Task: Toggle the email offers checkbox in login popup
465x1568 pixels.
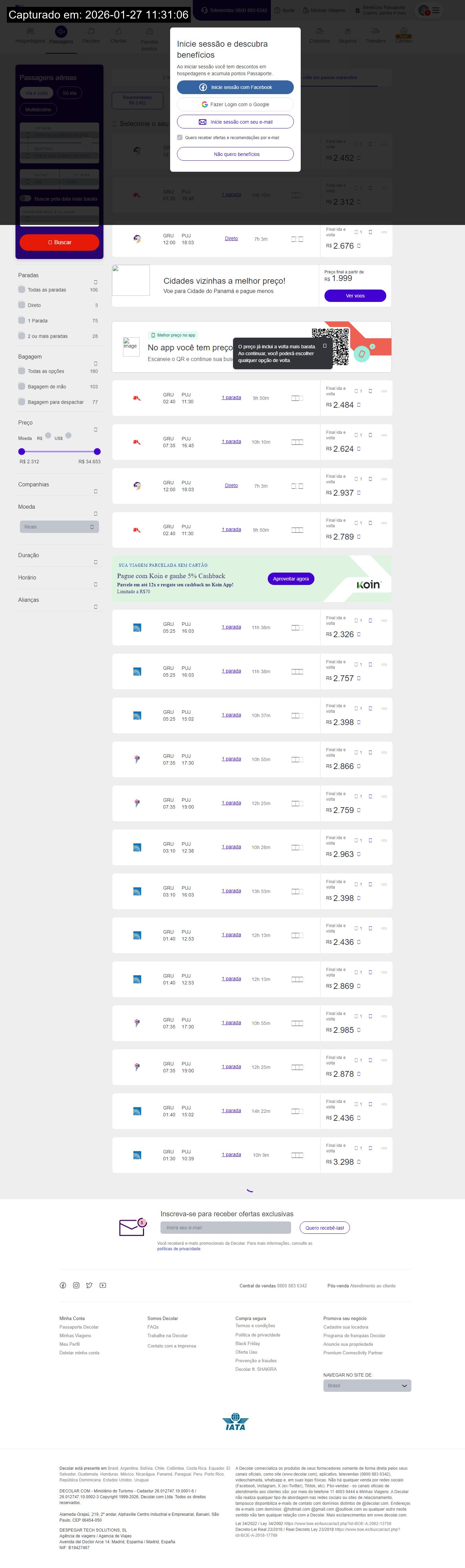Action: click(180, 138)
